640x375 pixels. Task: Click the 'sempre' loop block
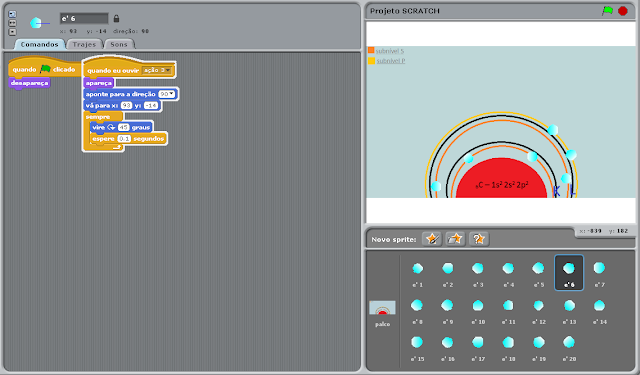click(98, 117)
